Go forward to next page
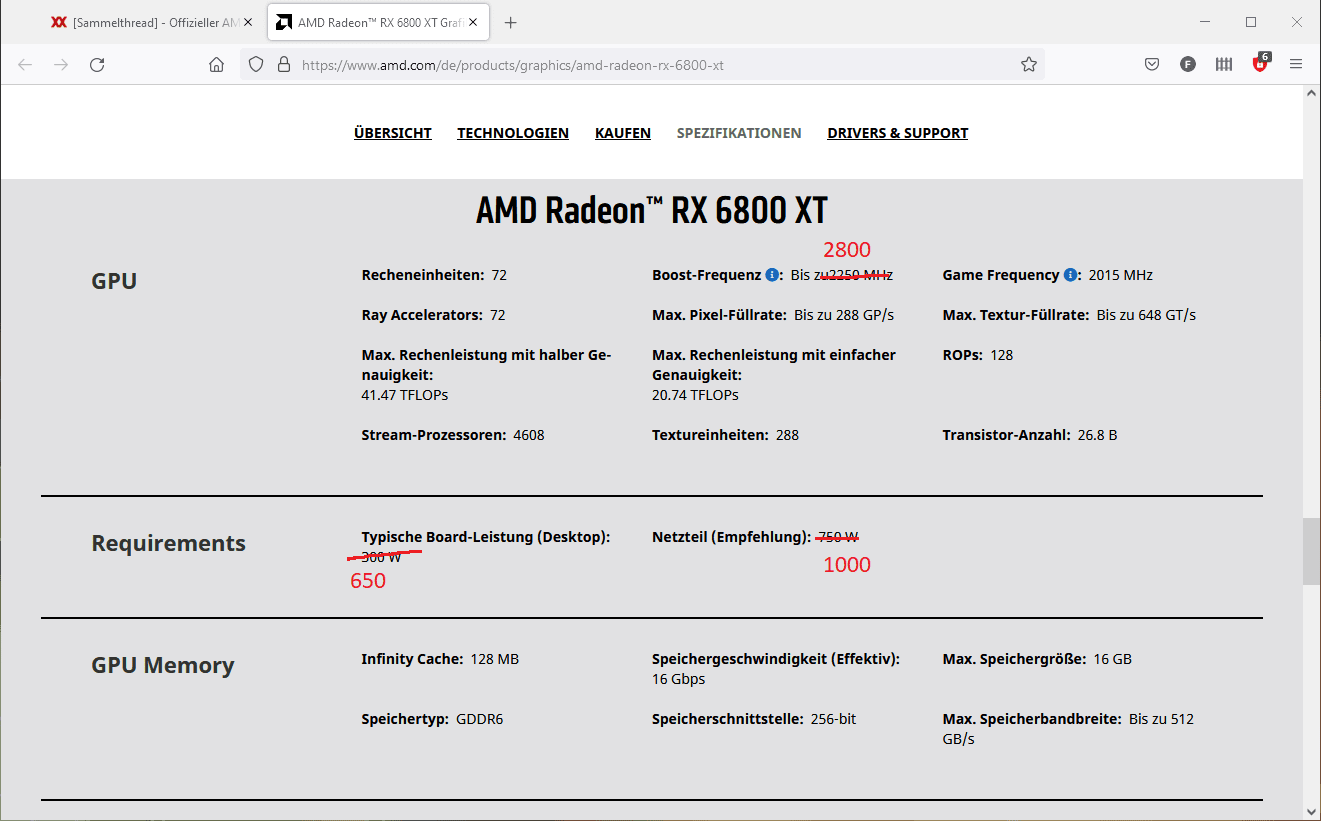 click(61, 64)
